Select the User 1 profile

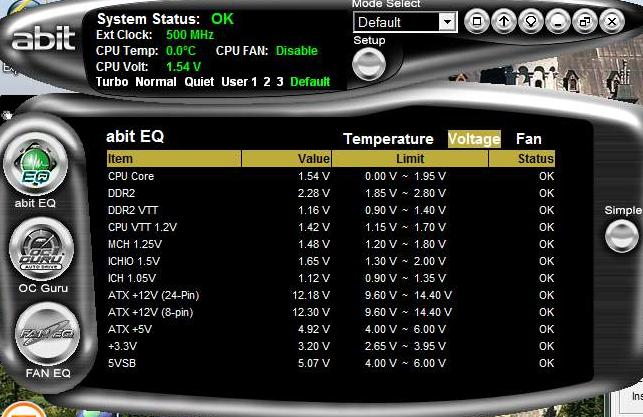[239, 82]
